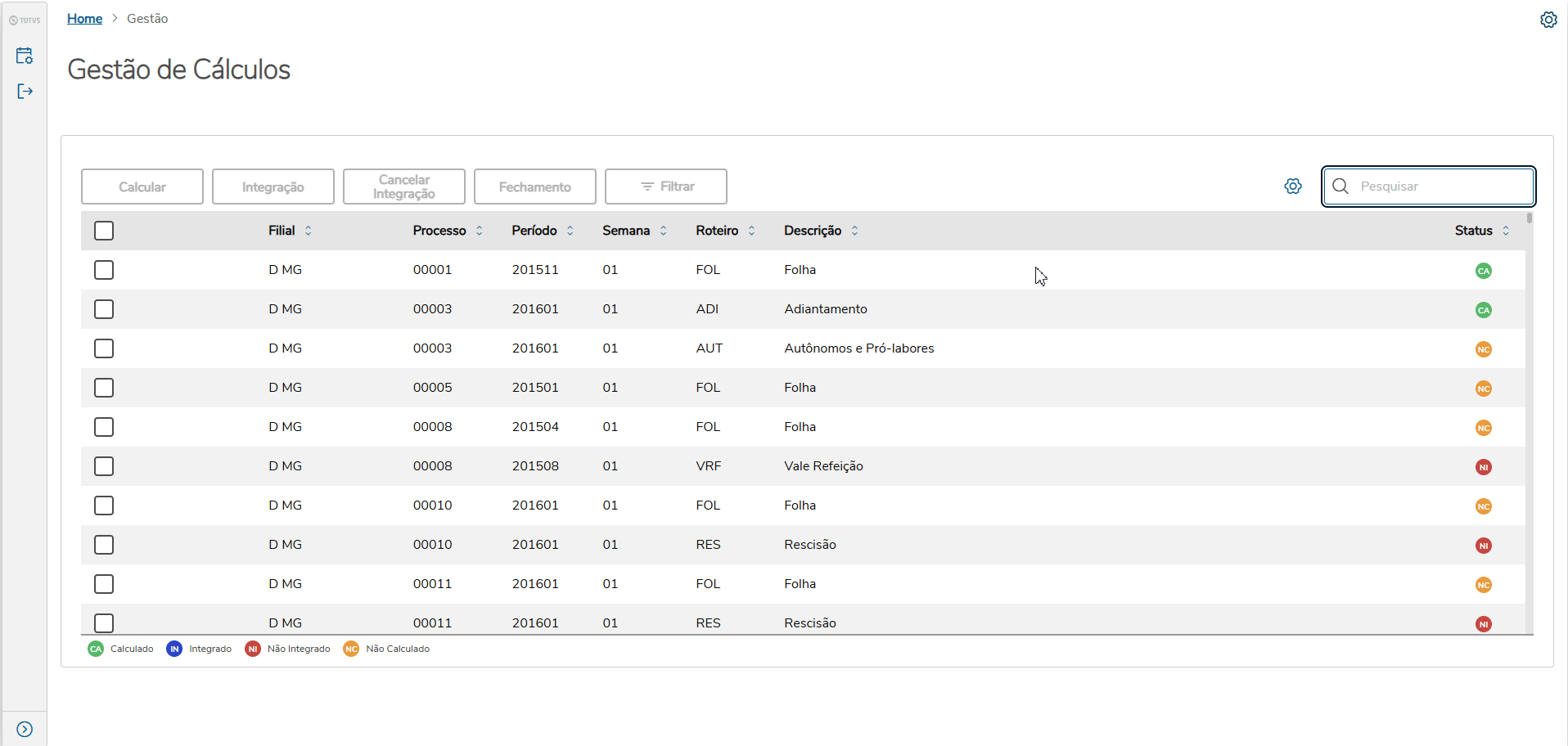The width and height of the screenshot is (1568, 746).
Task: Toggle the select-all checkbox in table header
Action: (104, 231)
